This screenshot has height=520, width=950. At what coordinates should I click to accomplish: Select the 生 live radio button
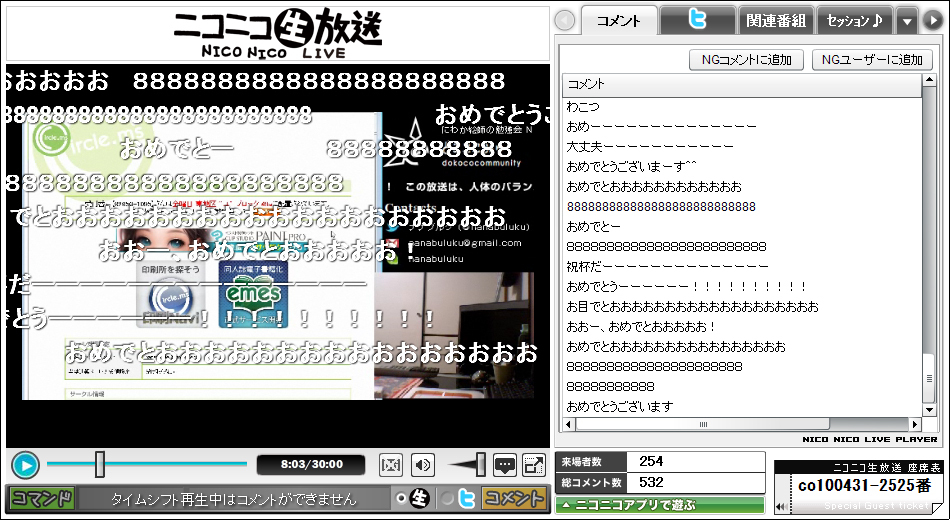[x=401, y=499]
